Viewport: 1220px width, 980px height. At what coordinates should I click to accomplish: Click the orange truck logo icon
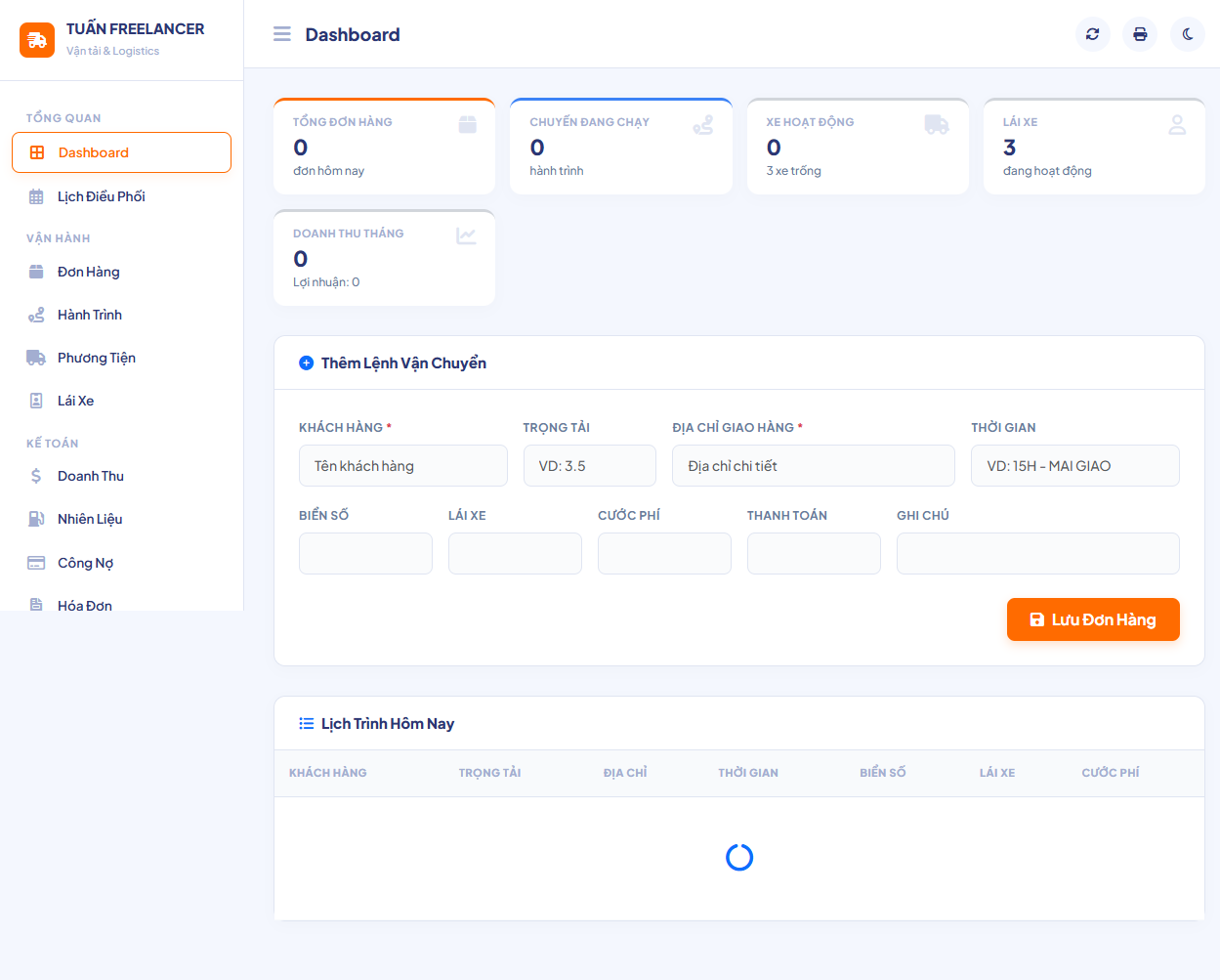[37, 40]
